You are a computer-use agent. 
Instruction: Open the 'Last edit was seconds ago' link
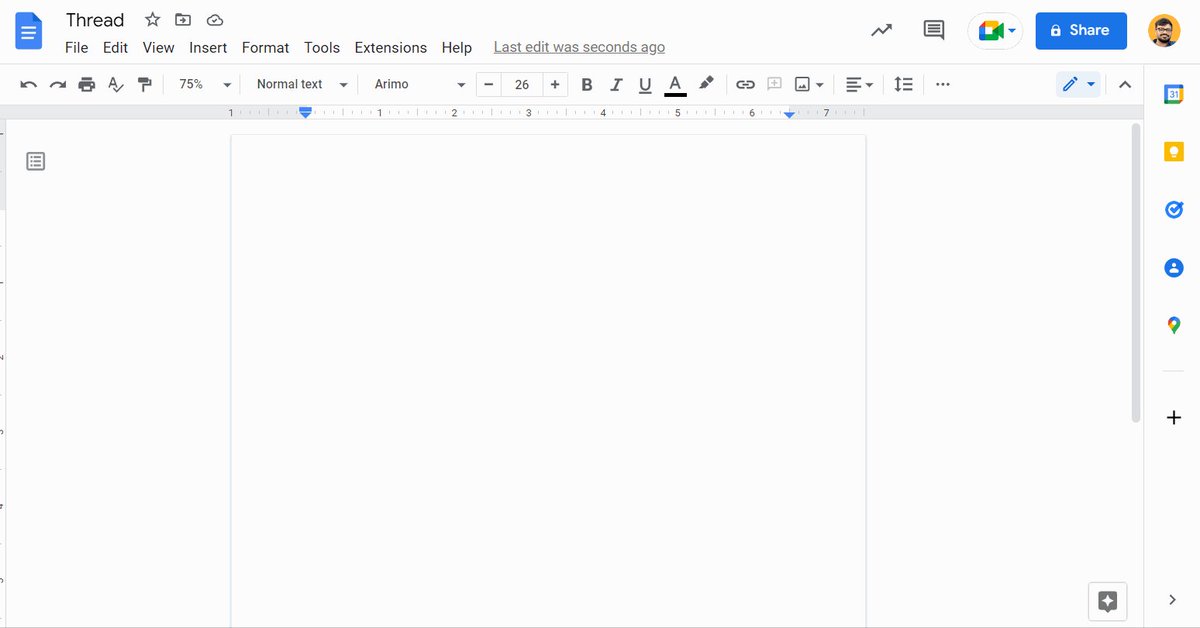[x=579, y=47]
